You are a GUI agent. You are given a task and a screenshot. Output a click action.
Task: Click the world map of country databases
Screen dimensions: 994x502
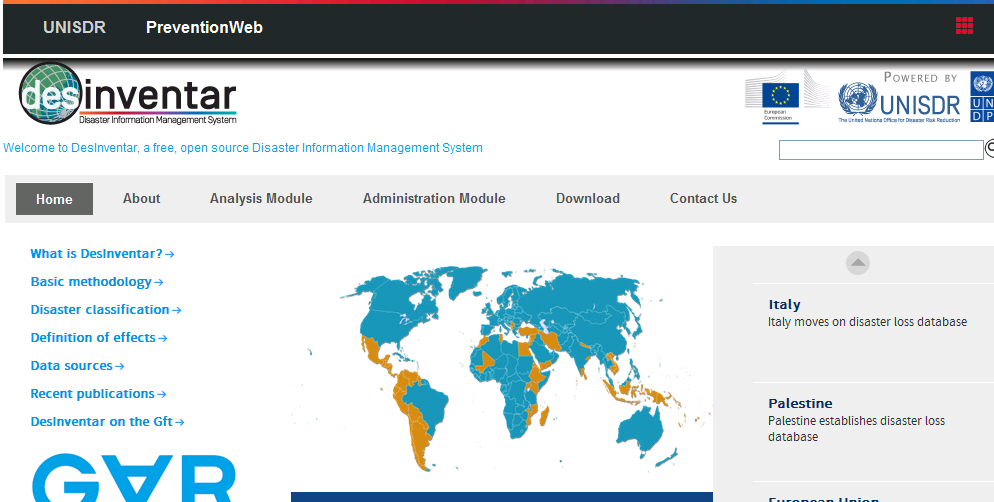click(504, 368)
